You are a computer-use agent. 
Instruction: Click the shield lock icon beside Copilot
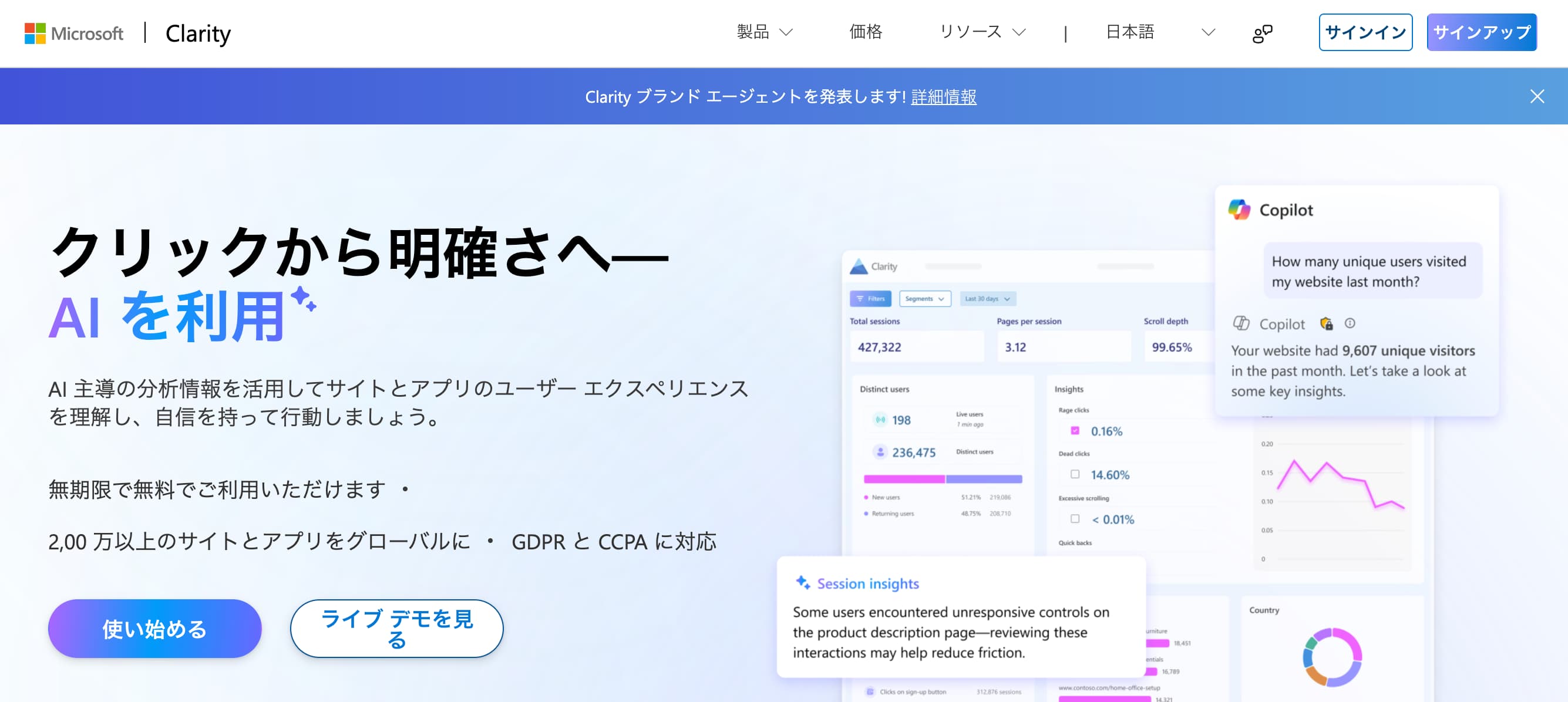(1327, 323)
